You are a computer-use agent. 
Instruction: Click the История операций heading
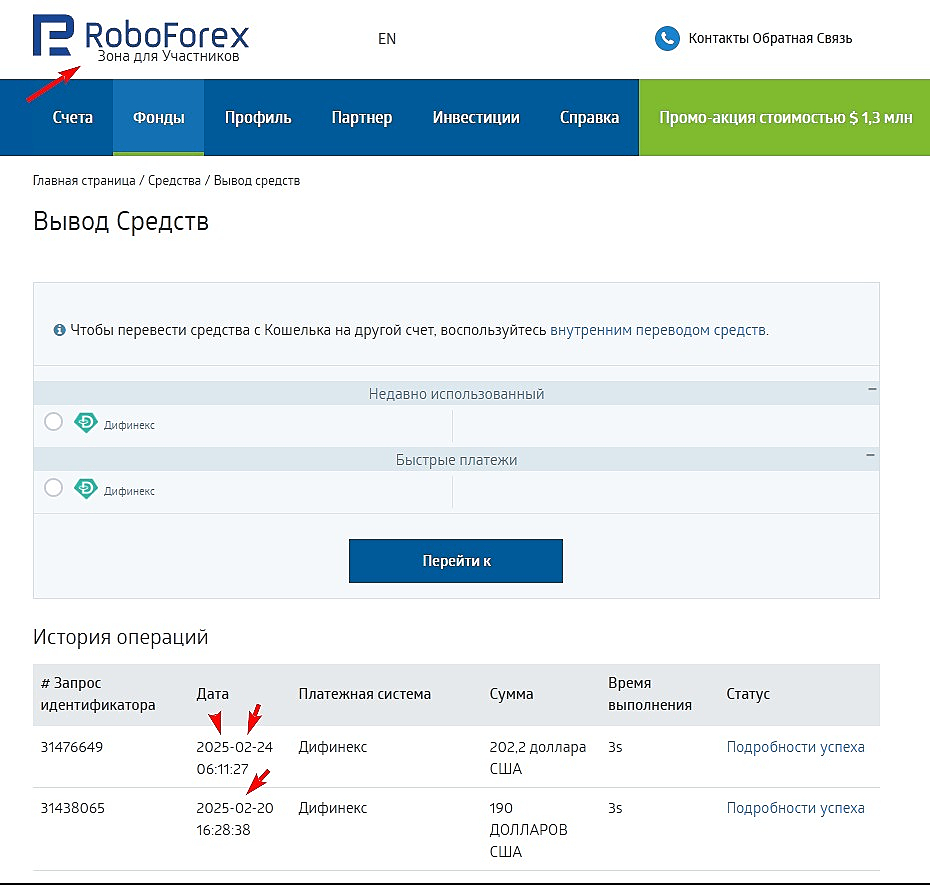tap(120, 637)
